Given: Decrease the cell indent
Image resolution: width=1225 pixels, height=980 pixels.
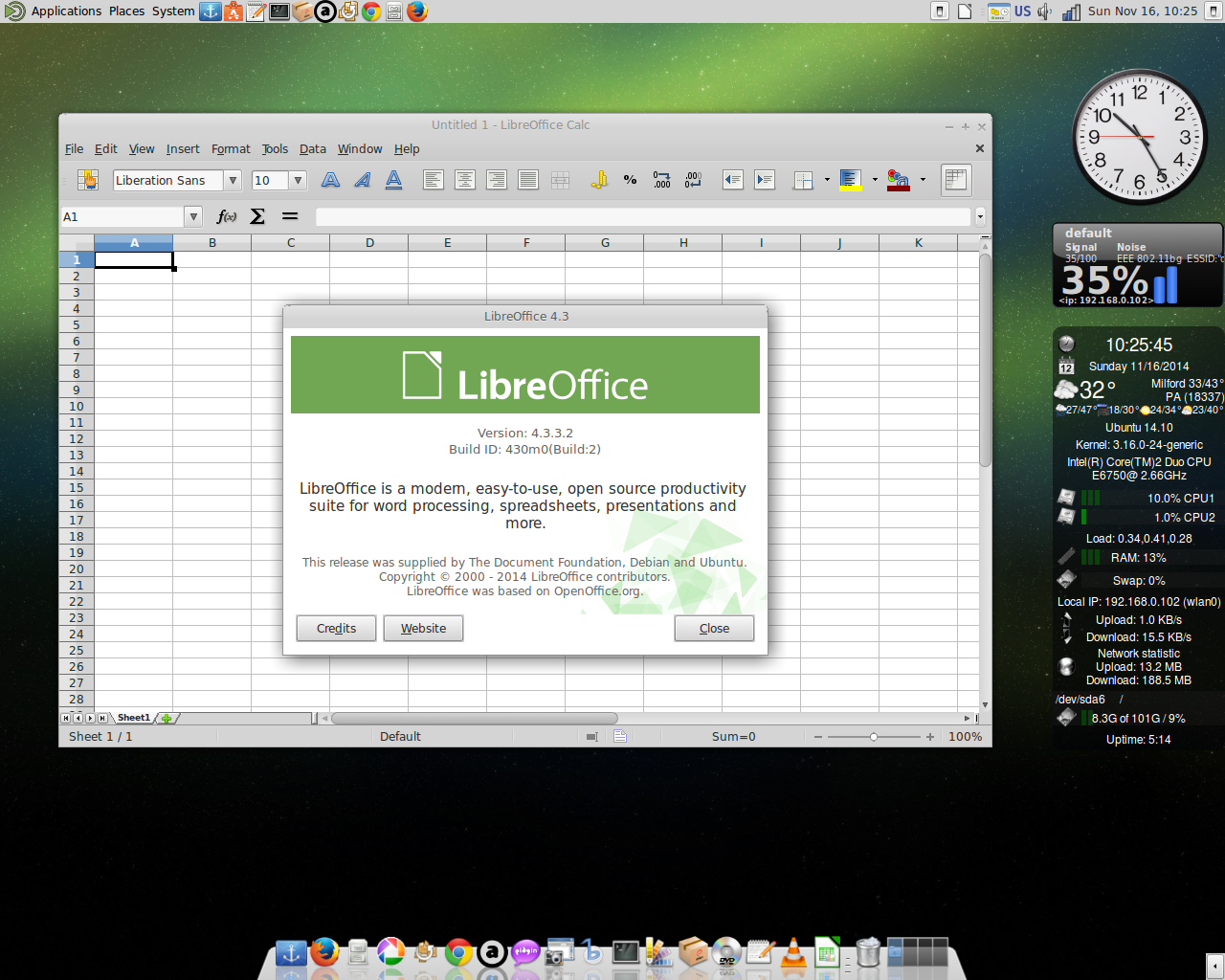Looking at the screenshot, I should tap(733, 180).
